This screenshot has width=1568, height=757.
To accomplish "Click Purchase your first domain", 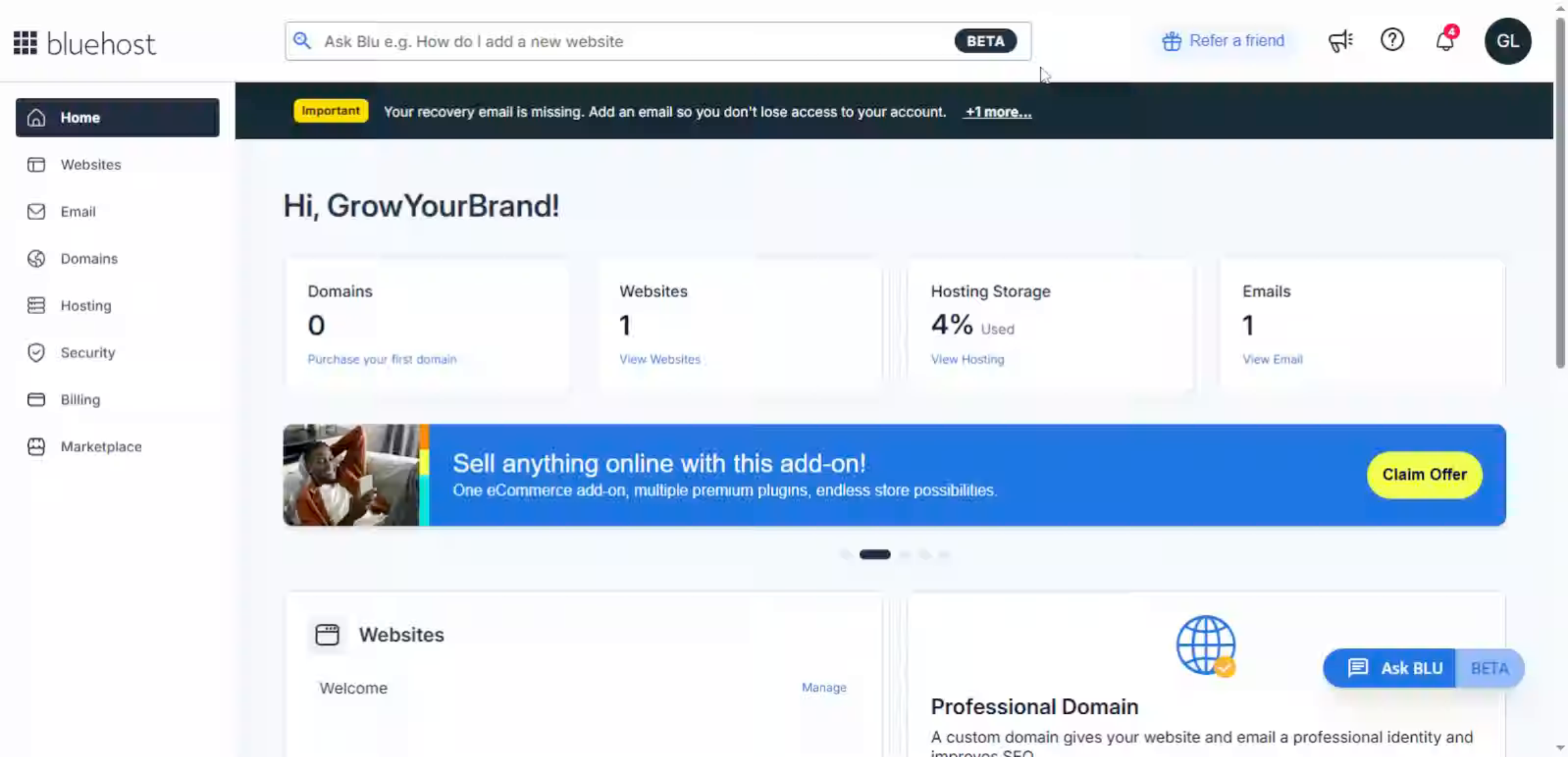I will (382, 359).
